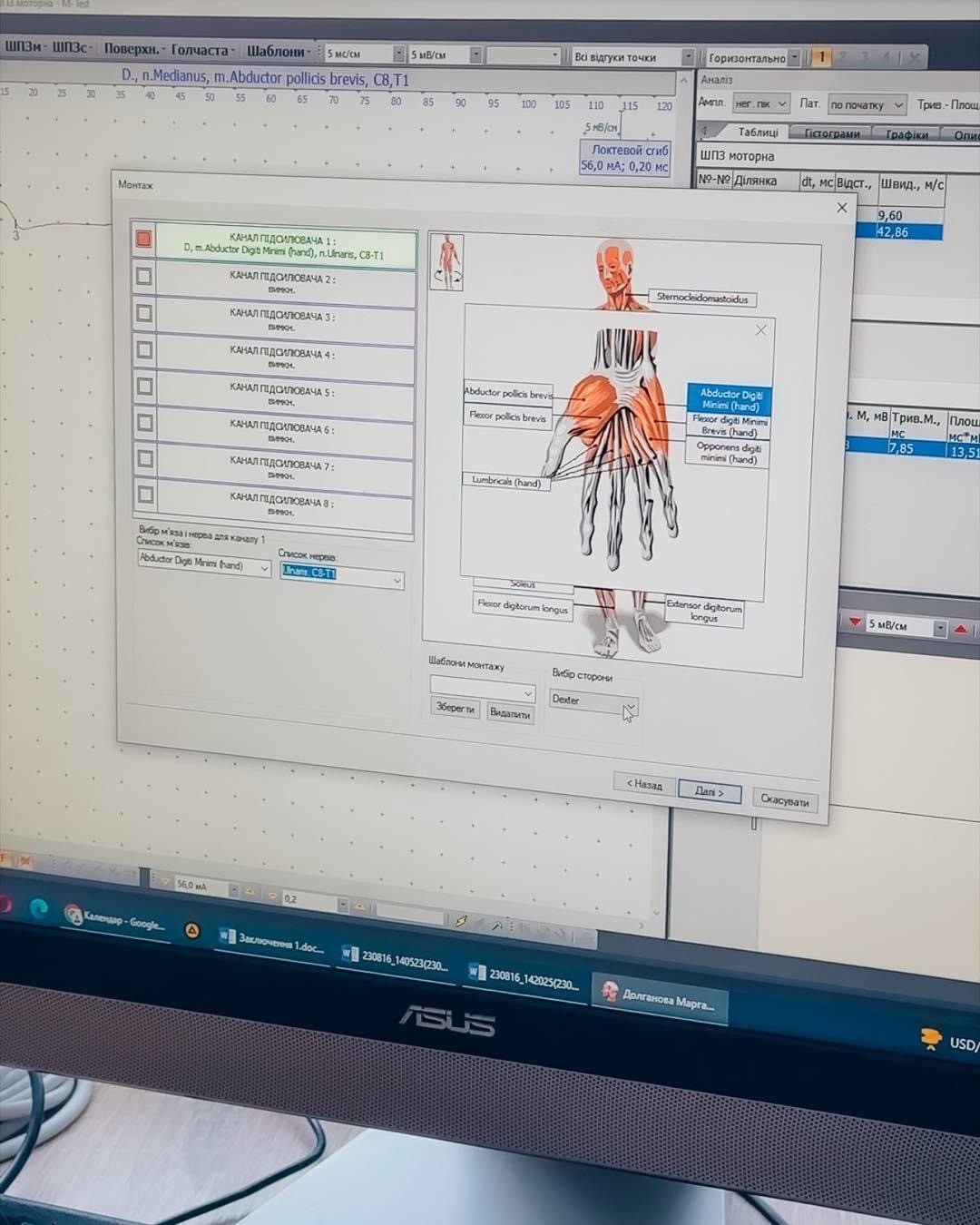980x1225 pixels.
Task: Click the Далі > button
Action: [709, 792]
